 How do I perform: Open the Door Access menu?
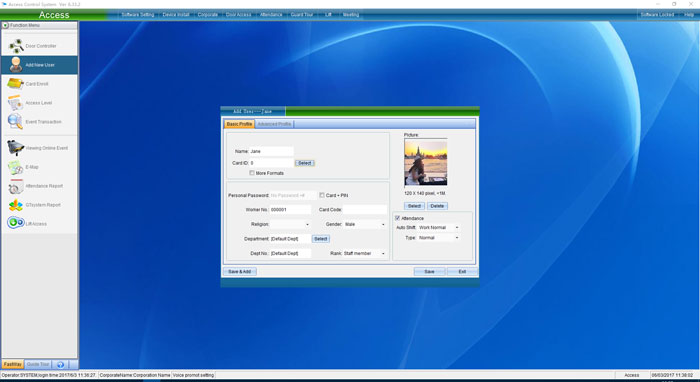click(x=238, y=15)
